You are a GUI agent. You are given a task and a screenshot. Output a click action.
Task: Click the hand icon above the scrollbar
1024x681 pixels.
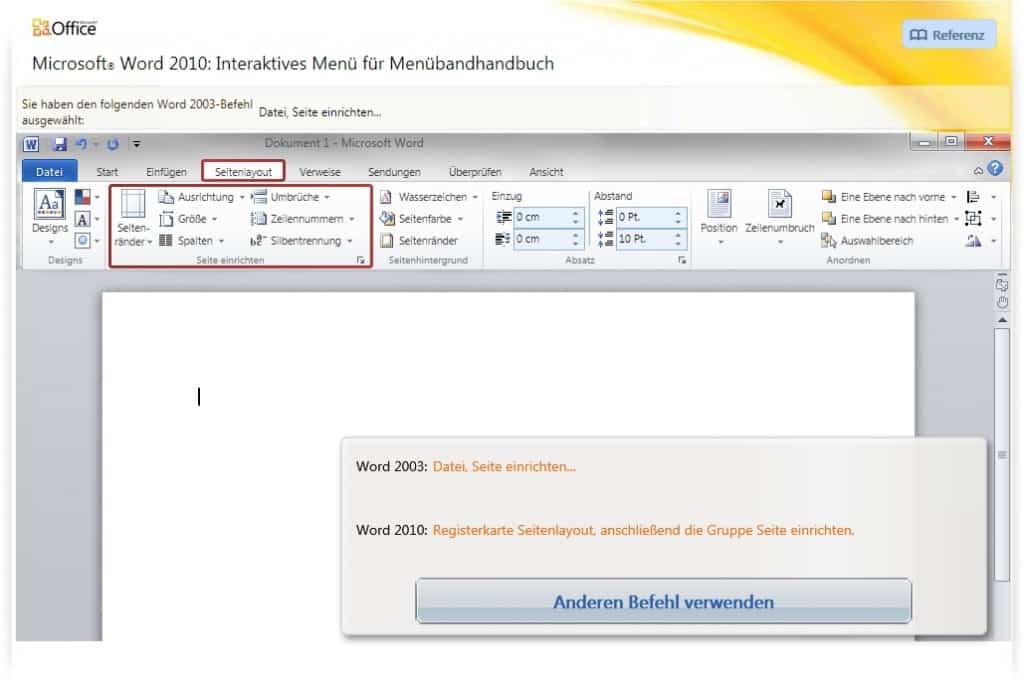click(x=1002, y=302)
